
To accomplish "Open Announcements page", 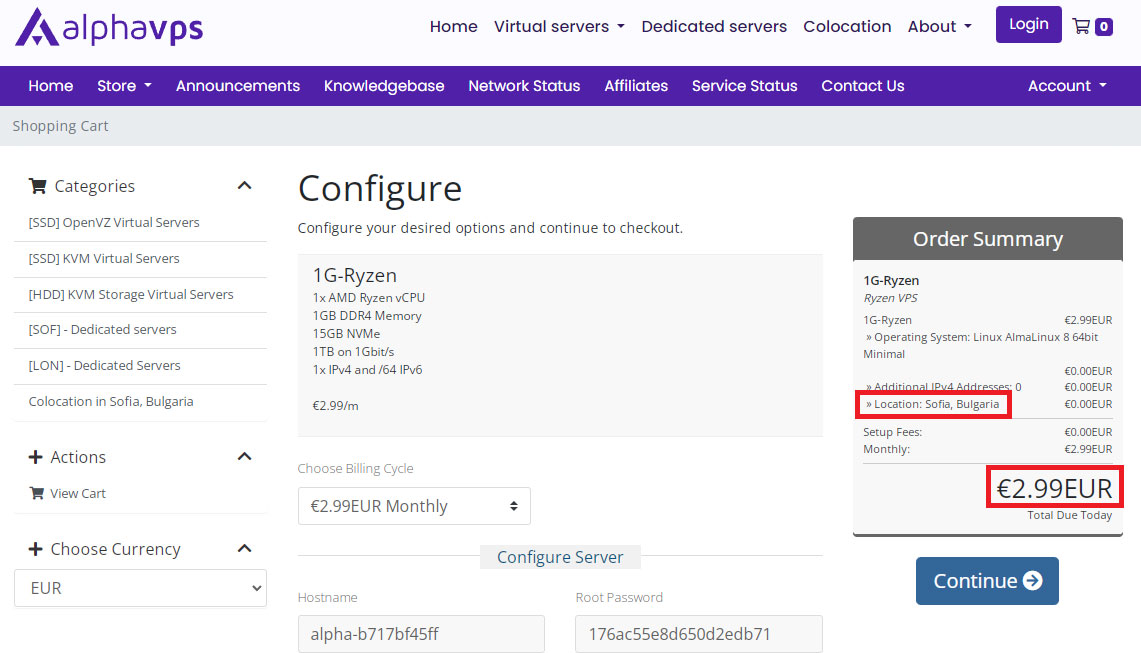I will (x=238, y=86).
